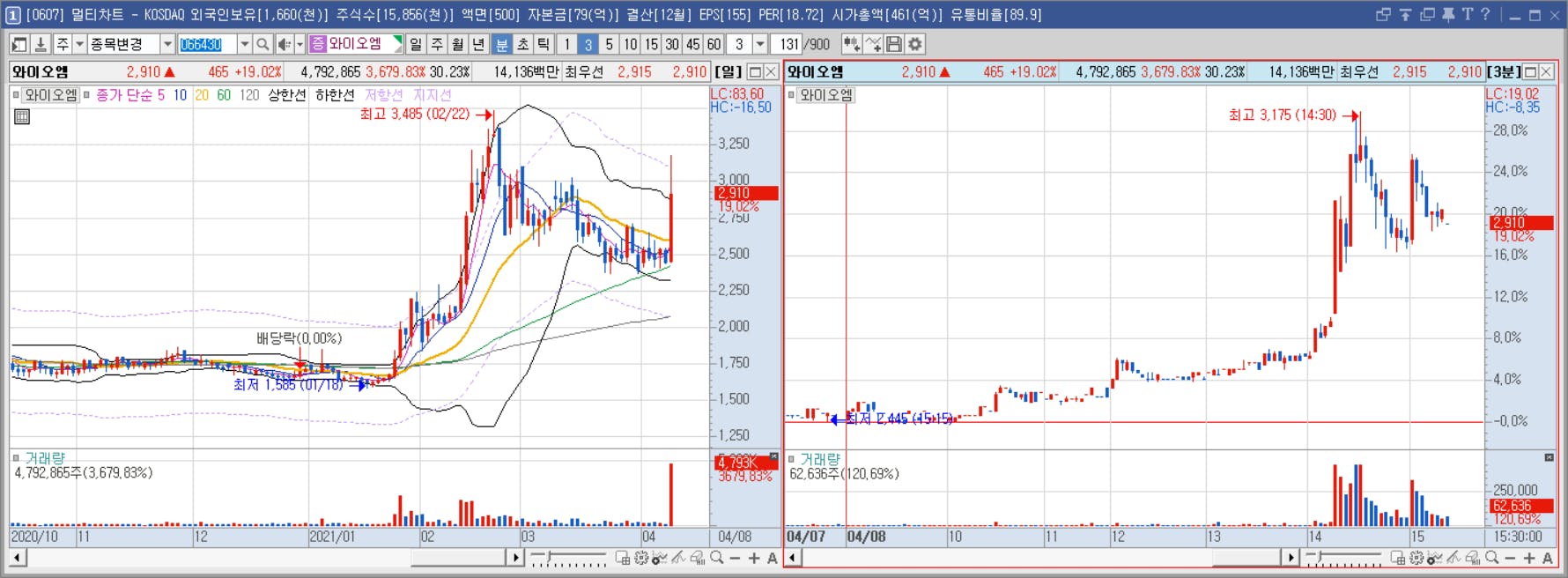Click the A auto-scale icon on right chart
The height and width of the screenshot is (578, 1568).
pyautogui.click(x=1548, y=558)
